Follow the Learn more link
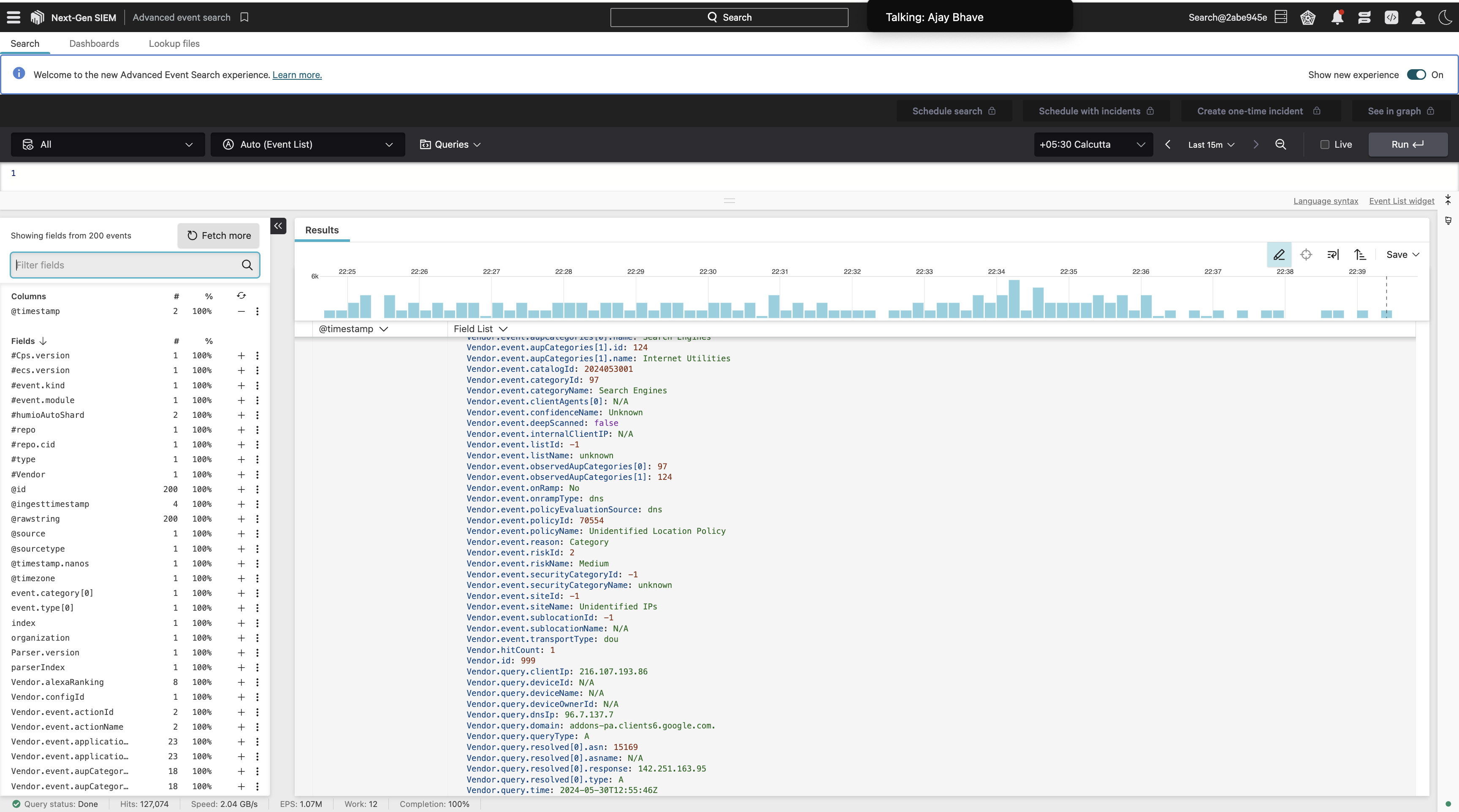The width and height of the screenshot is (1459, 812). pyautogui.click(x=297, y=75)
